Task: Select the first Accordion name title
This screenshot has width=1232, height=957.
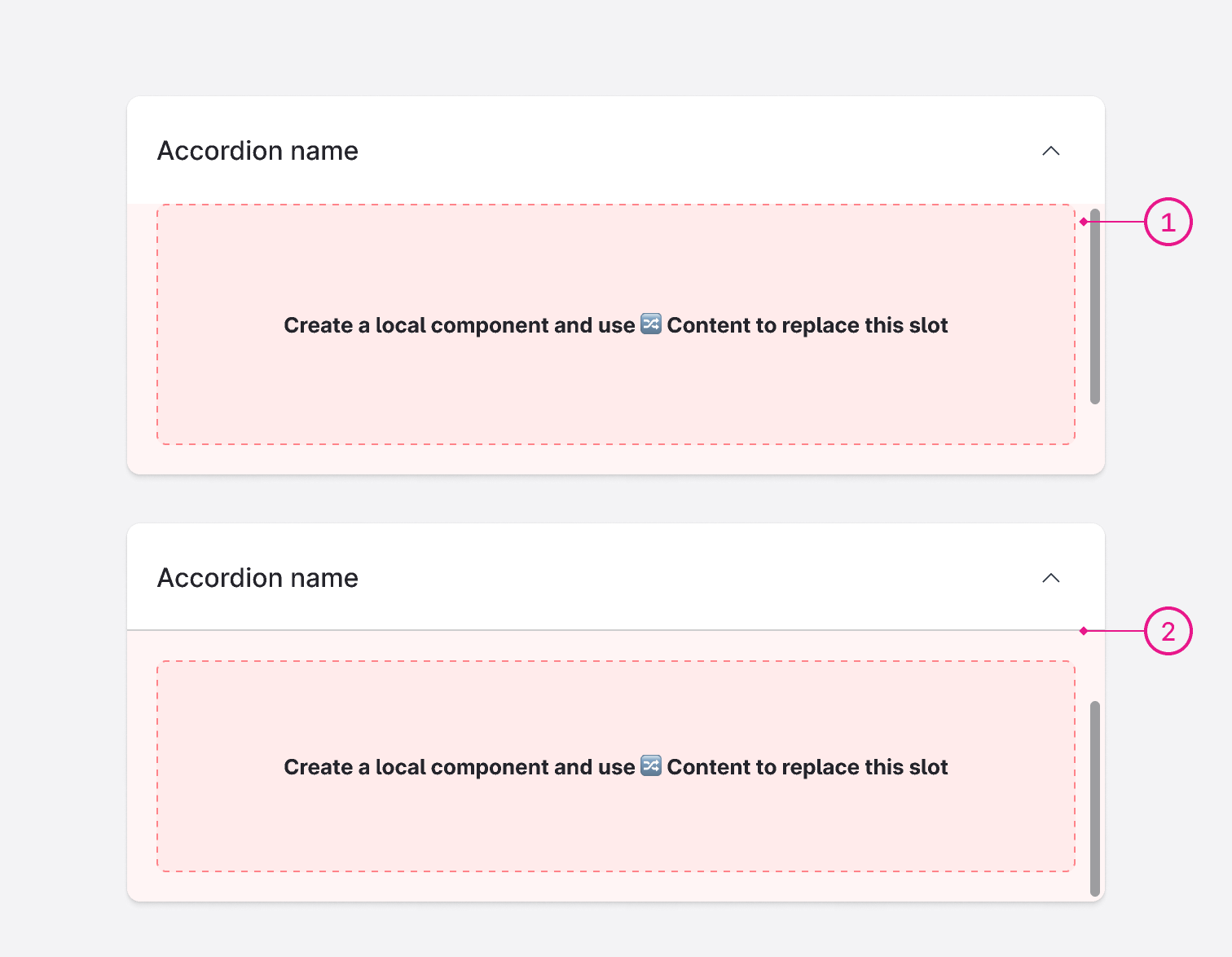Action: point(257,150)
